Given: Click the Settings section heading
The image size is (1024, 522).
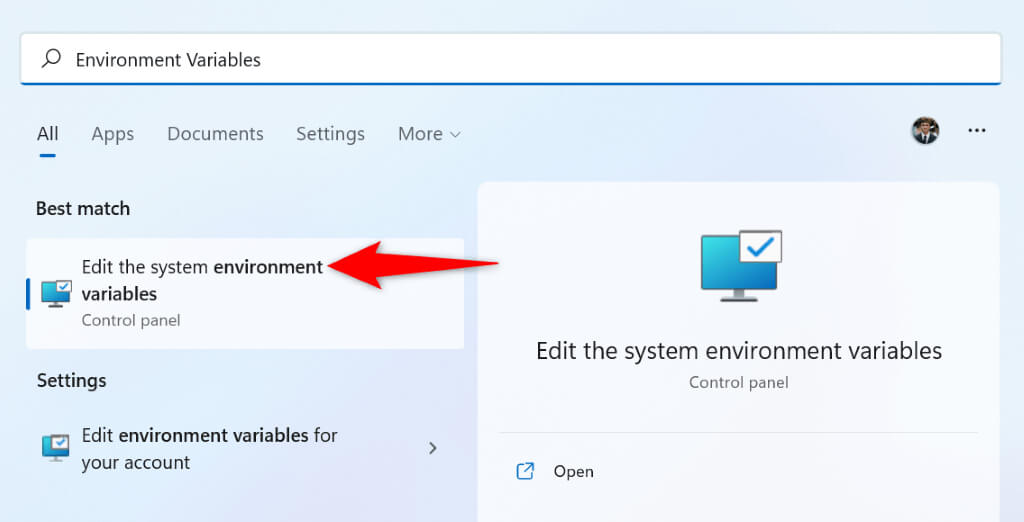Looking at the screenshot, I should (x=71, y=380).
